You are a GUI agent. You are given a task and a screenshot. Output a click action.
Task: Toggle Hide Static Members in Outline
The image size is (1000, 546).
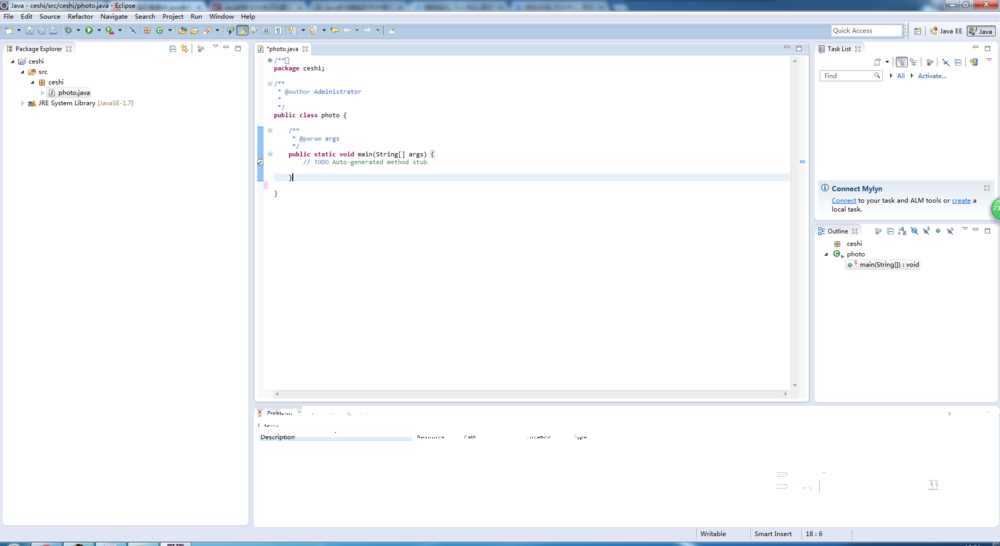(927, 231)
